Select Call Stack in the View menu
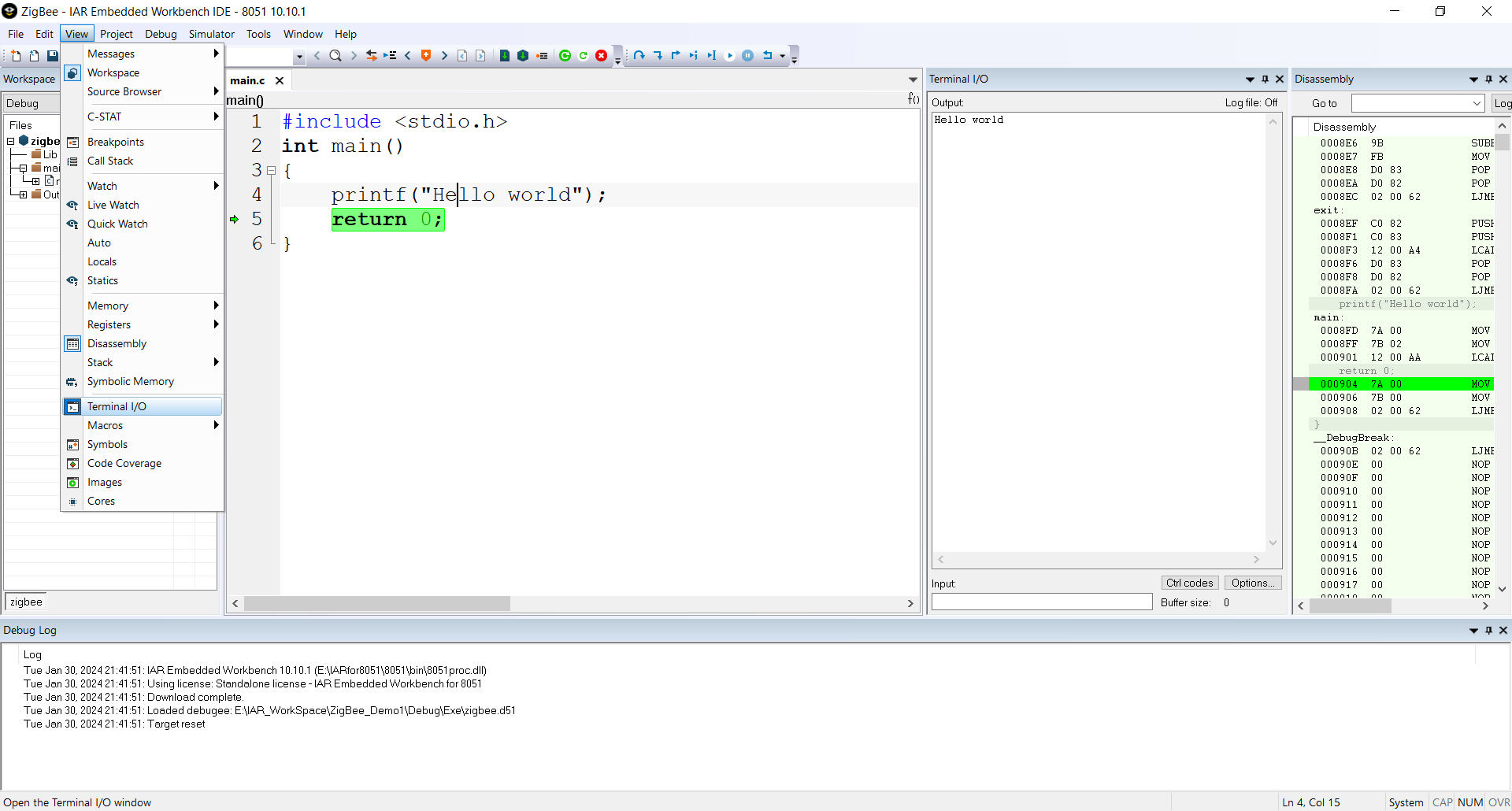This screenshot has width=1512, height=811. (143, 161)
